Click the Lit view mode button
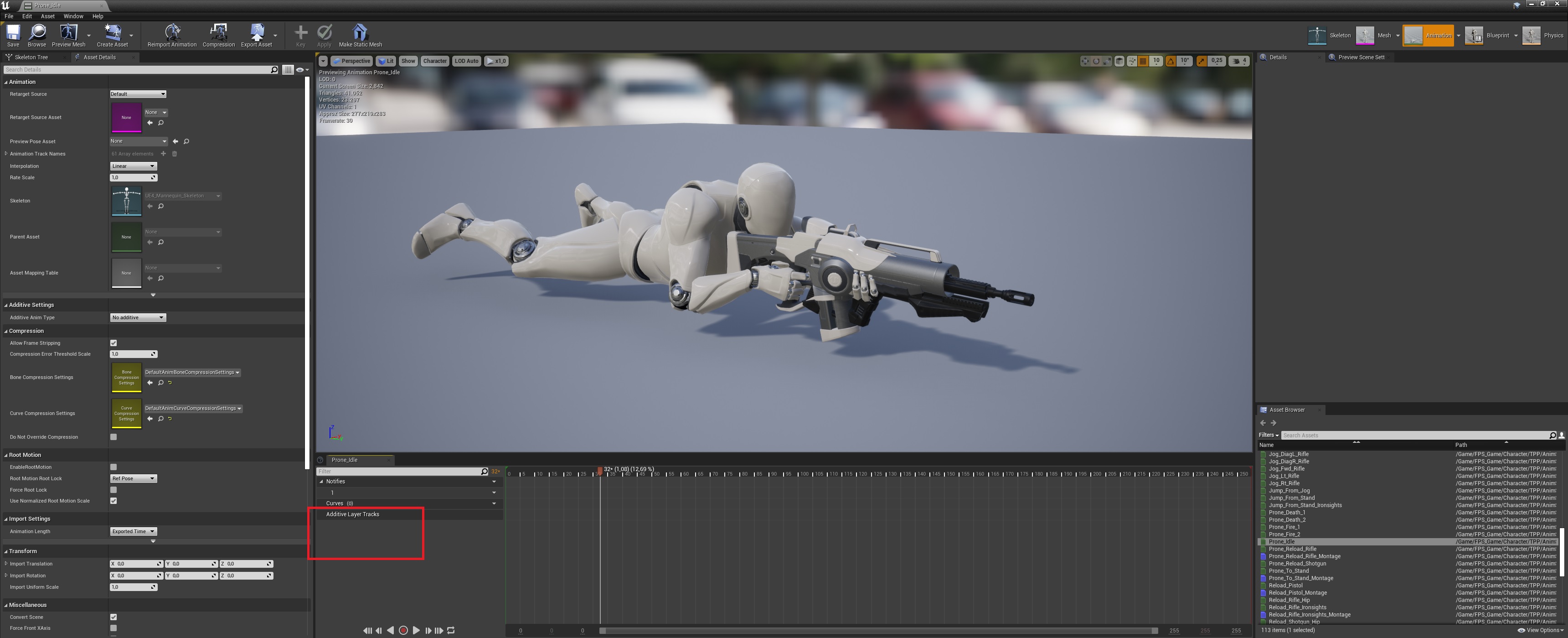The image size is (1568, 638). click(386, 61)
